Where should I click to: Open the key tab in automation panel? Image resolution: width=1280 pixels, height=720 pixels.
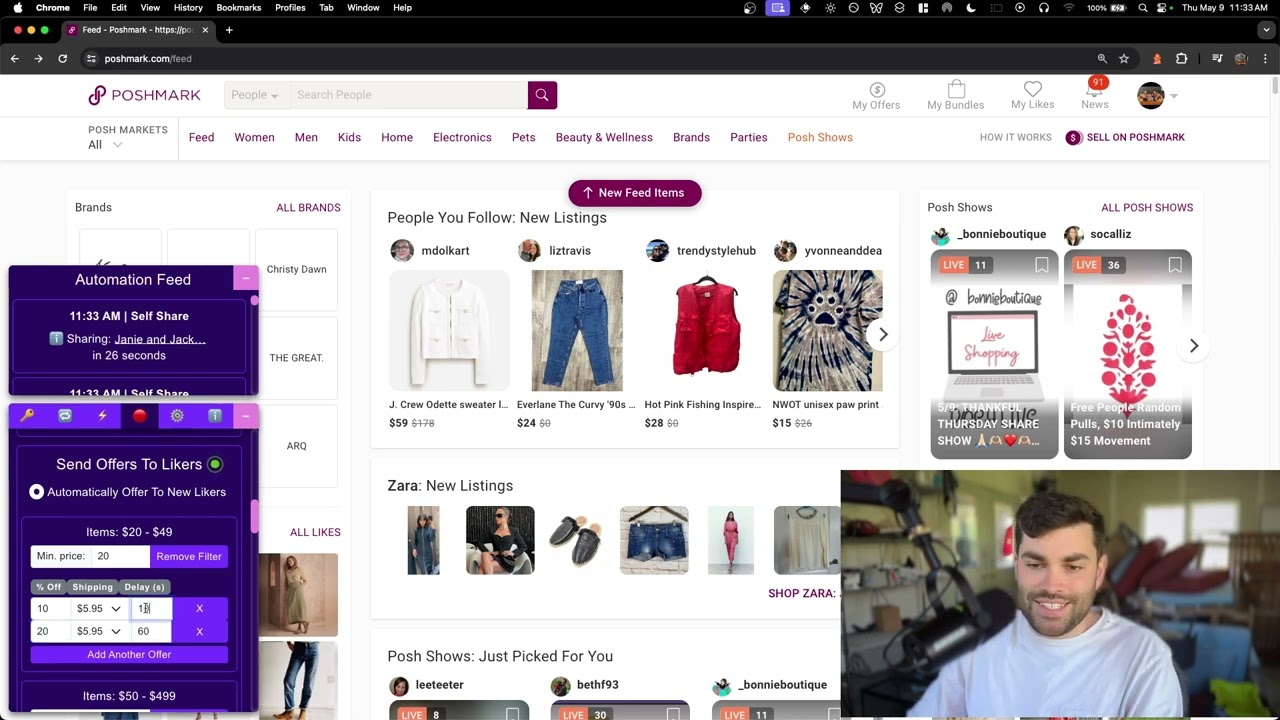pyautogui.click(x=27, y=416)
